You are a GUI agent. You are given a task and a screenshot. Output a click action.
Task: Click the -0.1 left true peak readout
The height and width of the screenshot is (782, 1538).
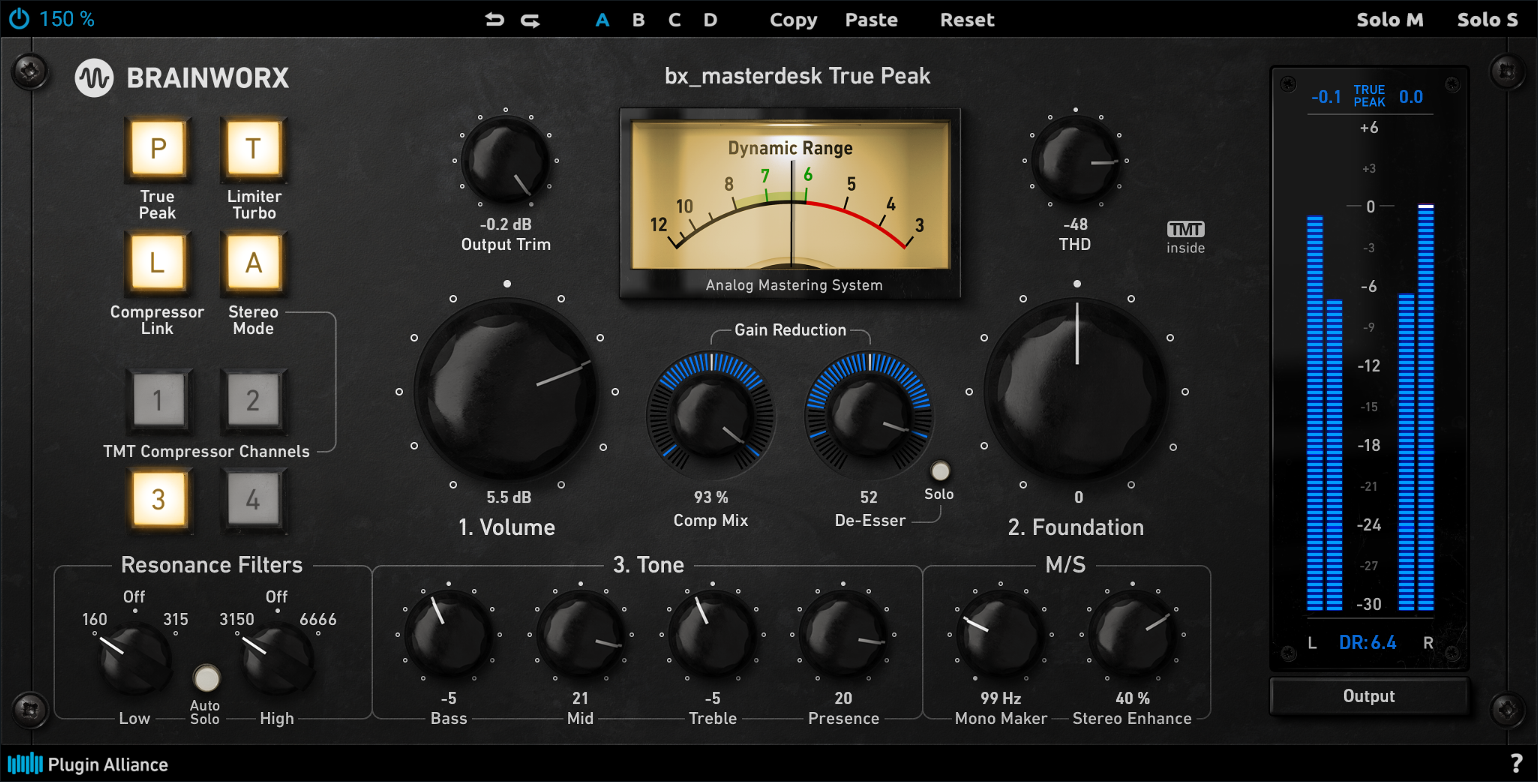1326,97
